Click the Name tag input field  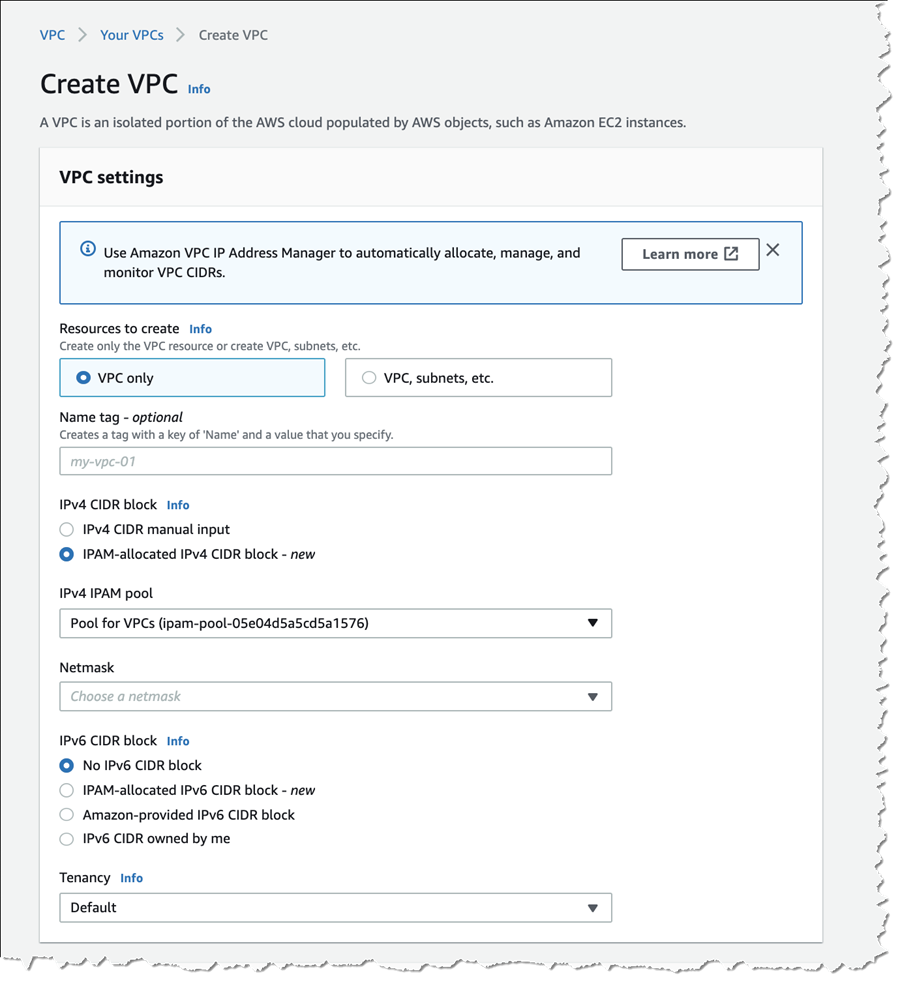pyautogui.click(x=336, y=461)
